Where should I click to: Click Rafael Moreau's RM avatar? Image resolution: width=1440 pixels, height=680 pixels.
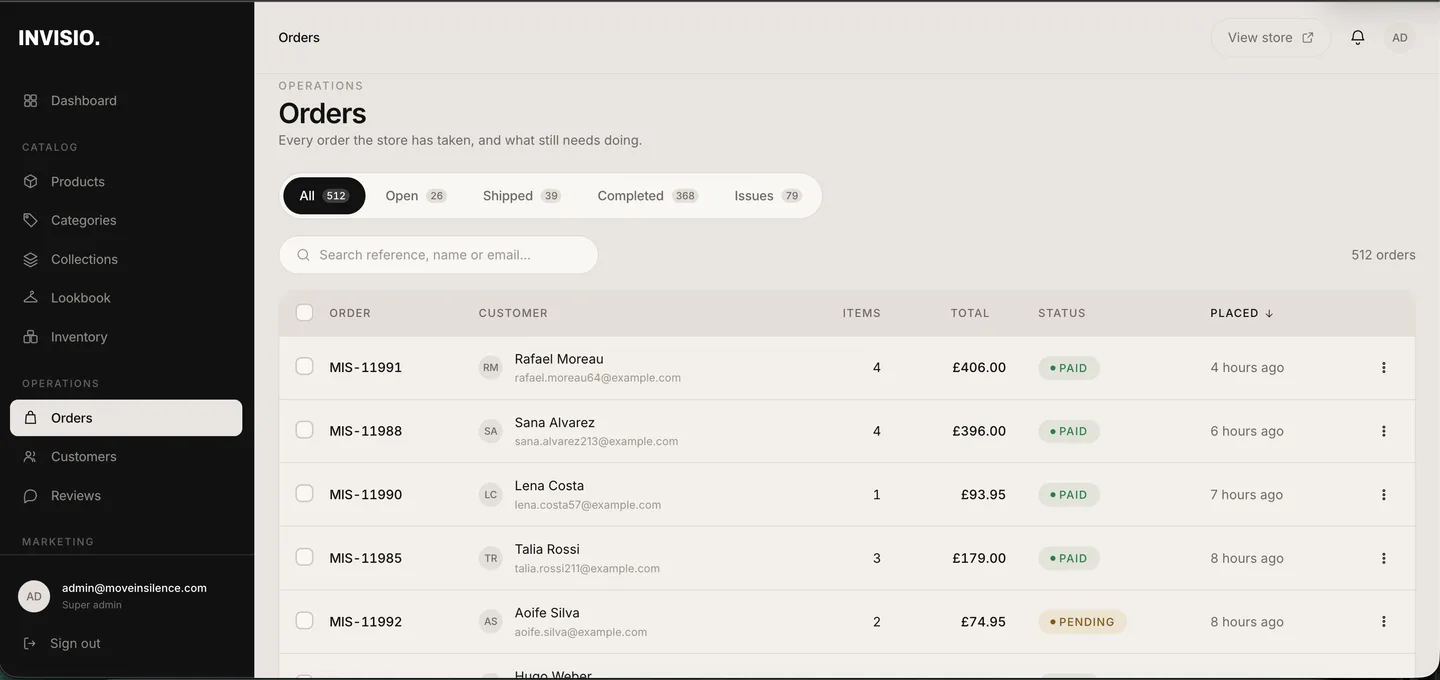(x=490, y=368)
